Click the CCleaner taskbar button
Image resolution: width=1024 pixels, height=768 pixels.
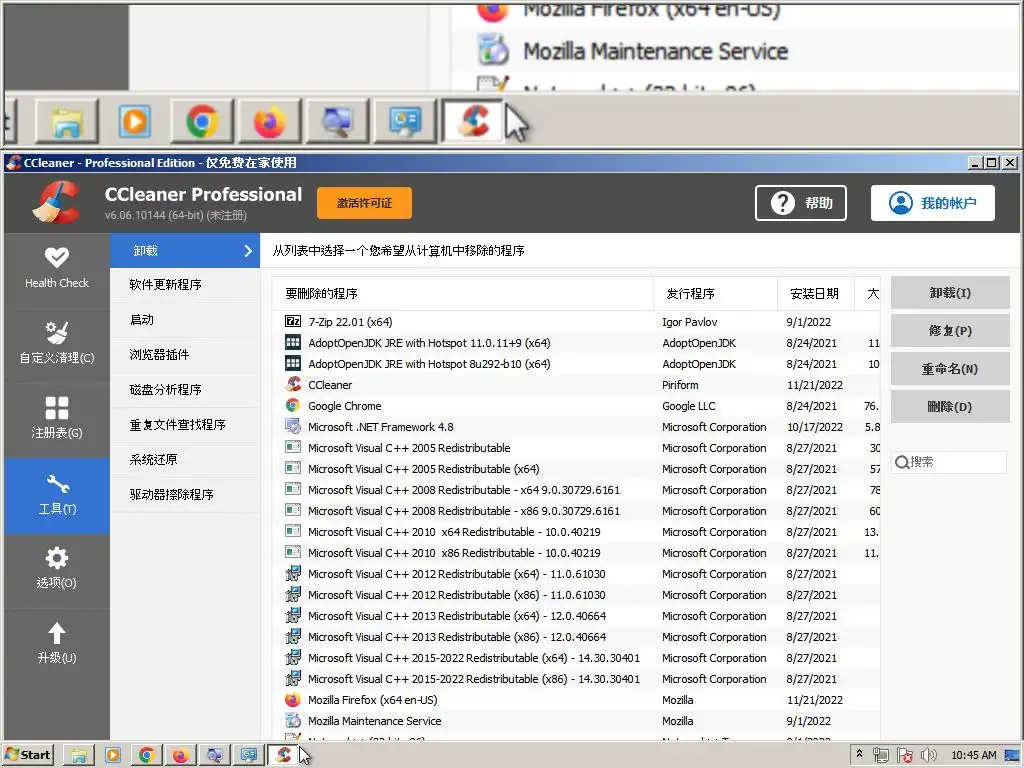283,755
